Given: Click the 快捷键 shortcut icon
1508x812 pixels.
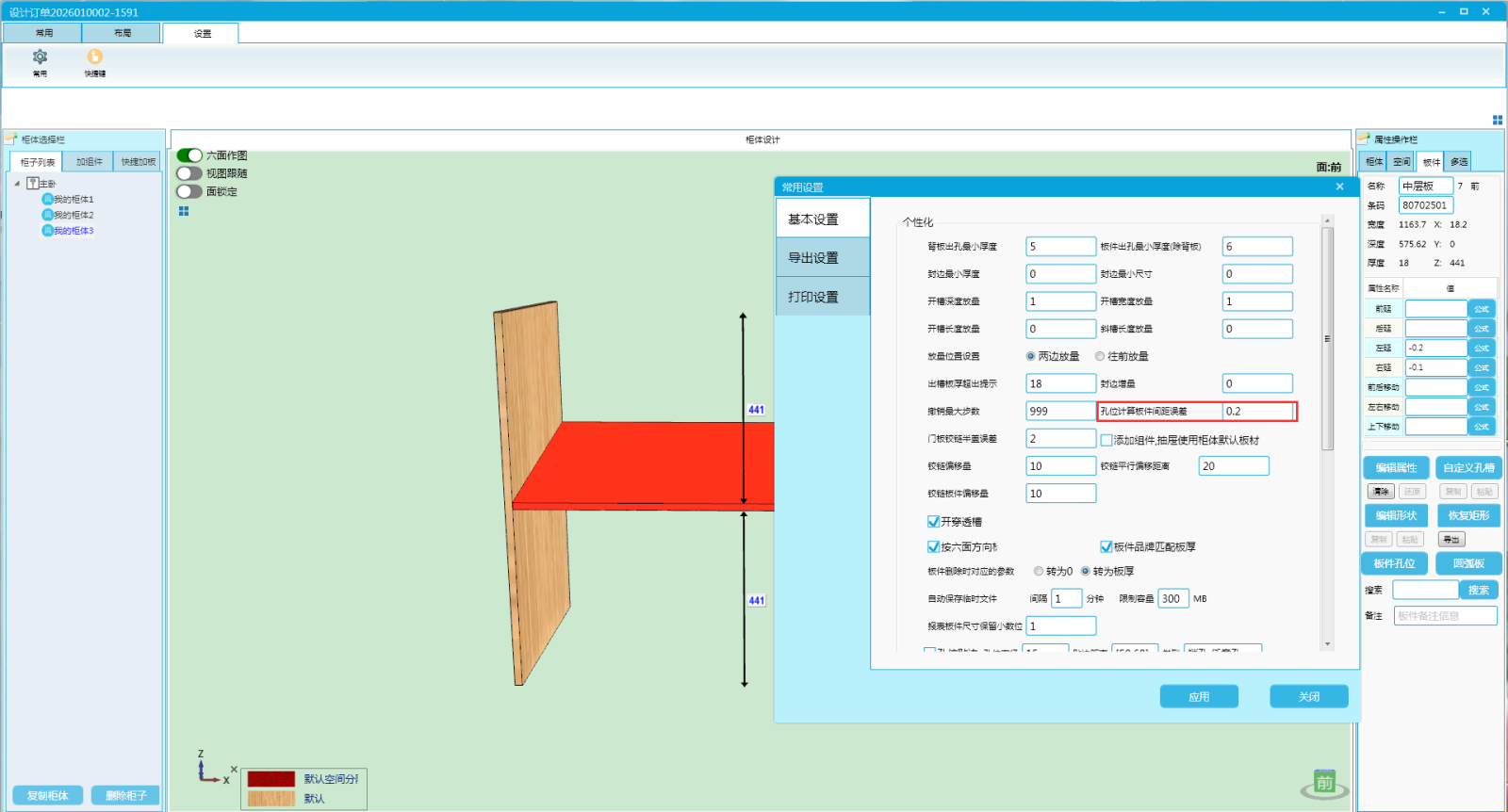Looking at the screenshot, I should tap(95, 57).
